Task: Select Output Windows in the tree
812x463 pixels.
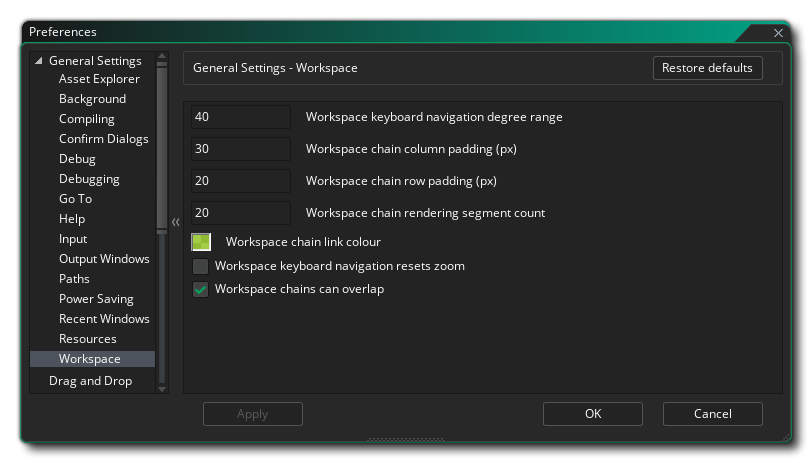Action: (x=104, y=259)
